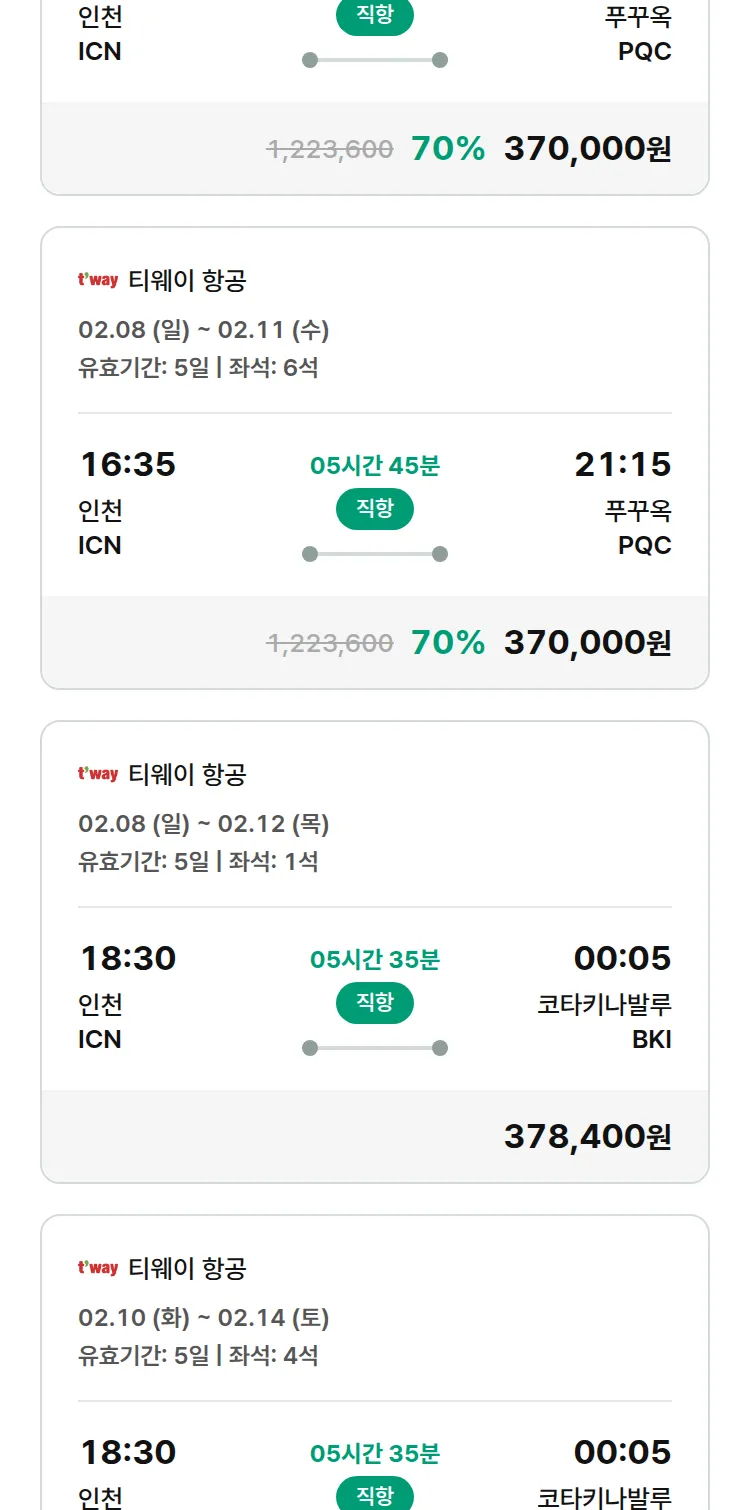Select 370,000원 fare on 02.08~02.11 flight
Screen dimensions: 750x1510
587,643
